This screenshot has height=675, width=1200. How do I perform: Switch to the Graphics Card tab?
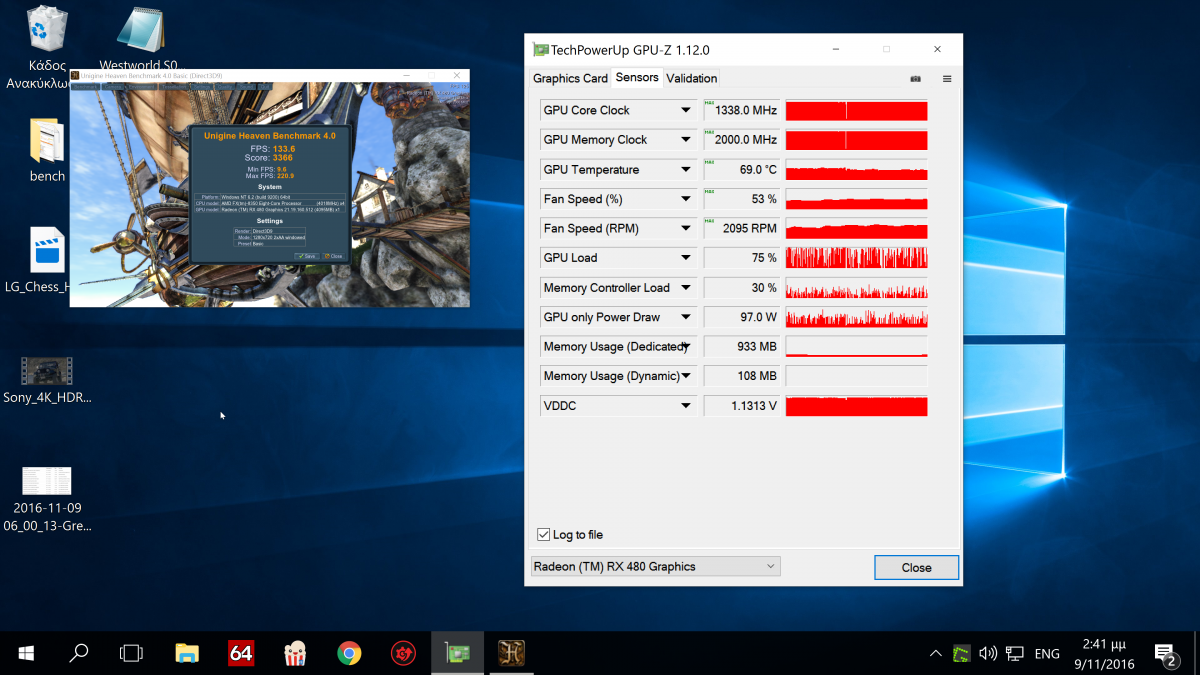pos(570,78)
